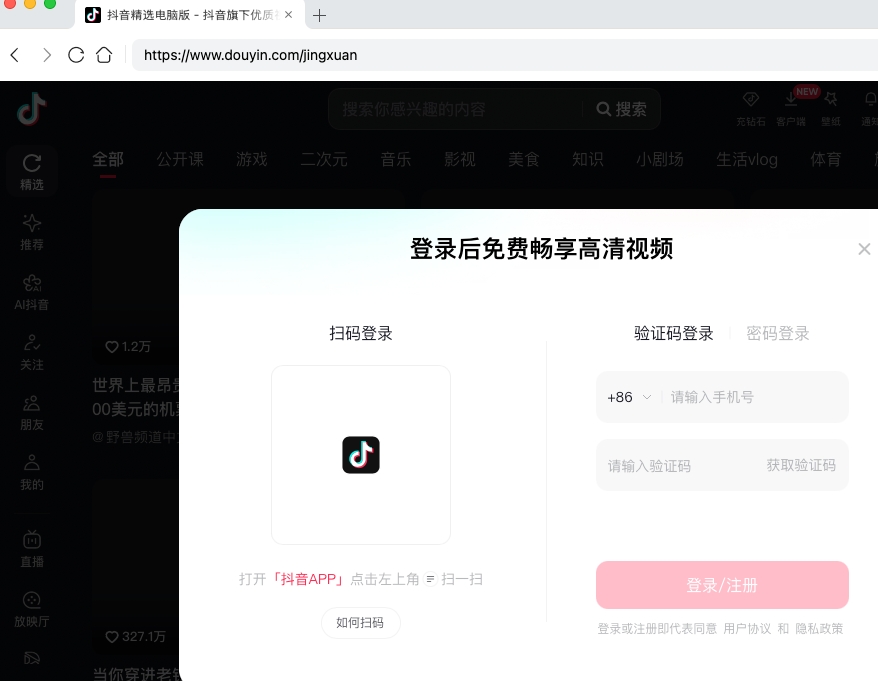Open the 如何扫码 help button
The height and width of the screenshot is (681, 878).
tap(361, 622)
